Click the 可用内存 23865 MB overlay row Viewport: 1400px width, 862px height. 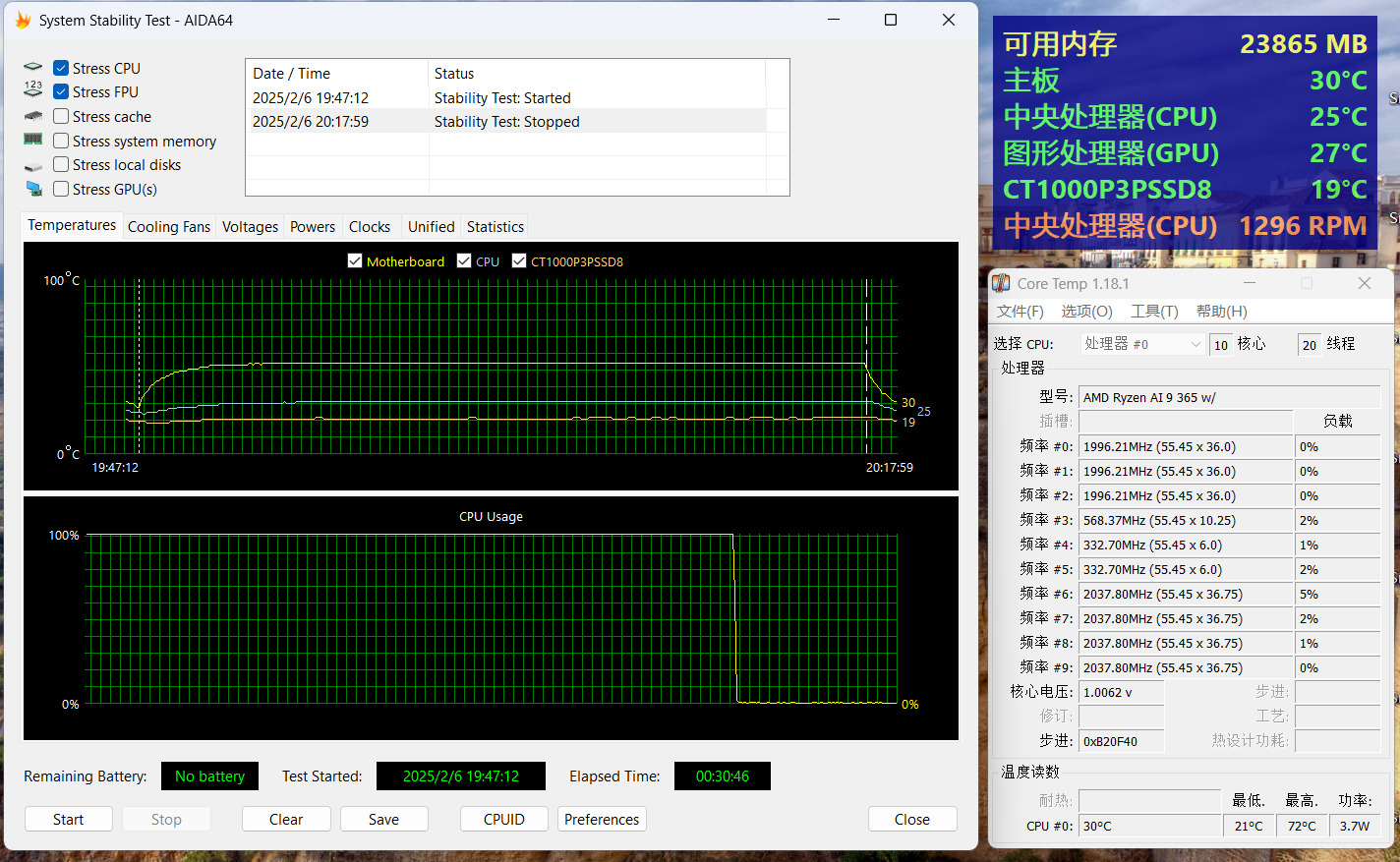click(1185, 43)
